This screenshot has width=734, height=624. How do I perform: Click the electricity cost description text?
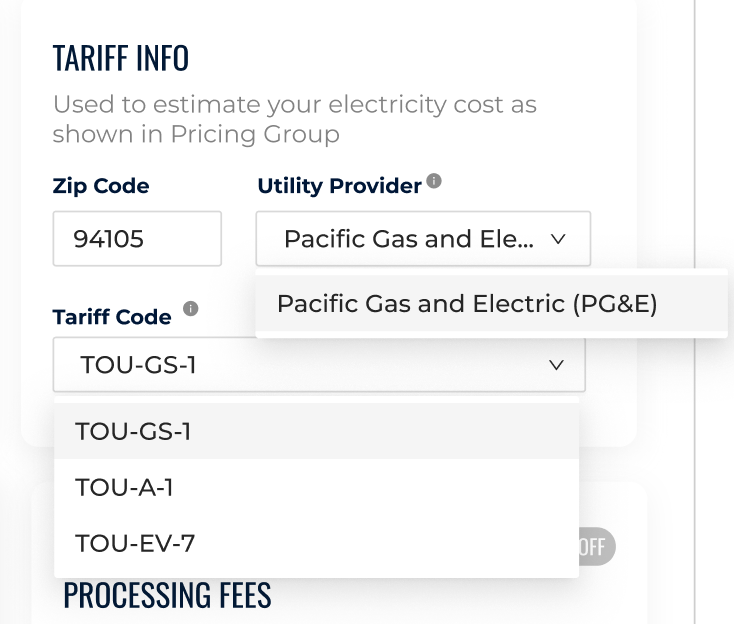(294, 119)
